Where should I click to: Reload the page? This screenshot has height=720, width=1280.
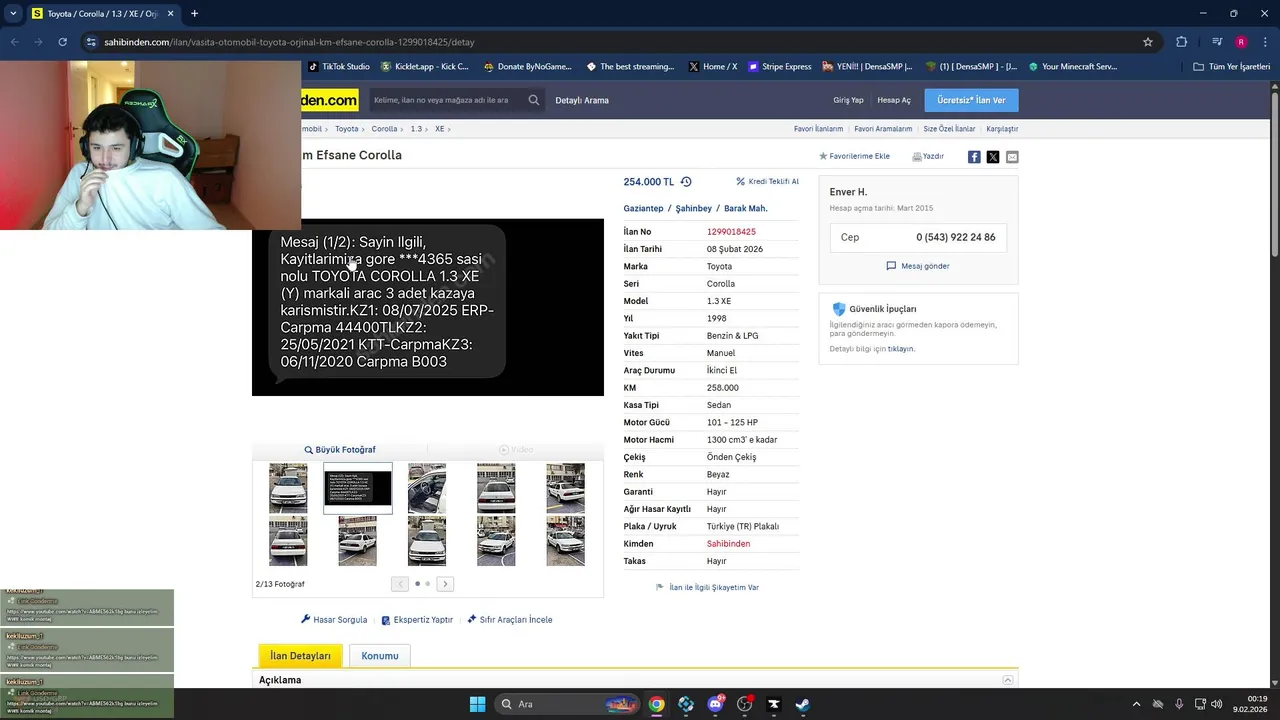pos(62,42)
